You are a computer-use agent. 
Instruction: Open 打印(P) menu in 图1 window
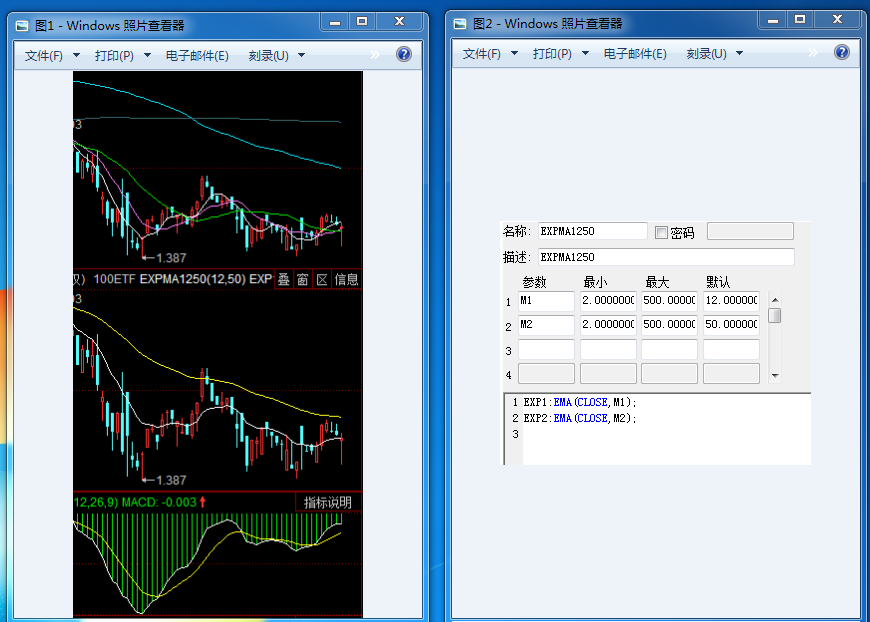[x=114, y=55]
